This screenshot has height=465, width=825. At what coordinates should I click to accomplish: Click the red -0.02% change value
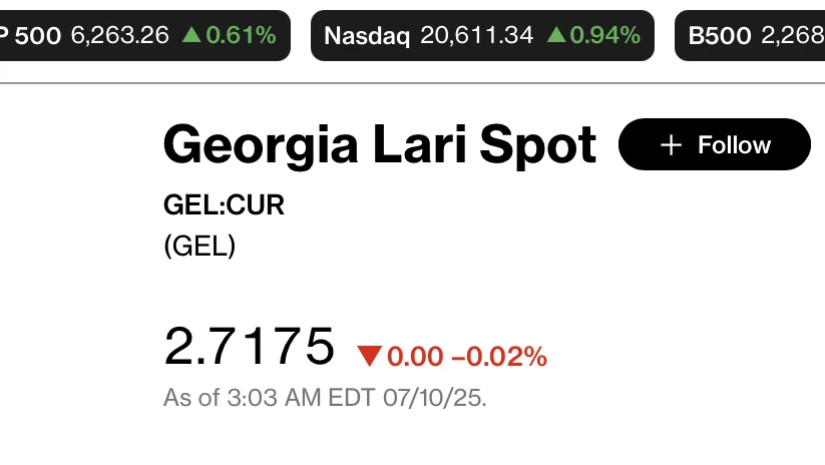pos(499,357)
